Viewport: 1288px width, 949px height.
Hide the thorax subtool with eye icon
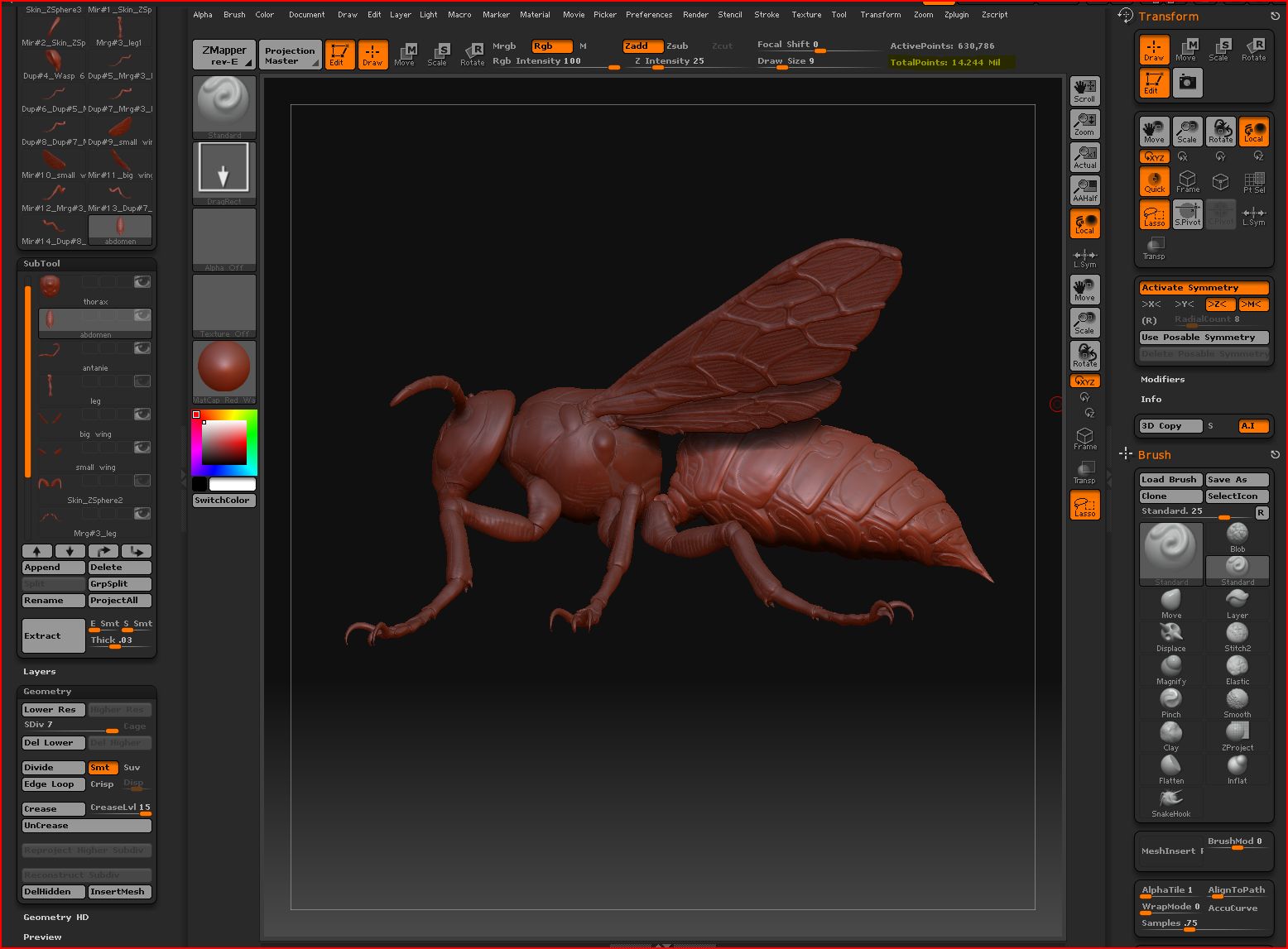[x=142, y=282]
